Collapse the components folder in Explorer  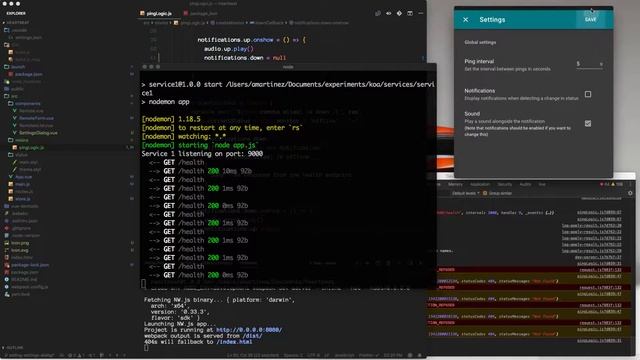24,104
